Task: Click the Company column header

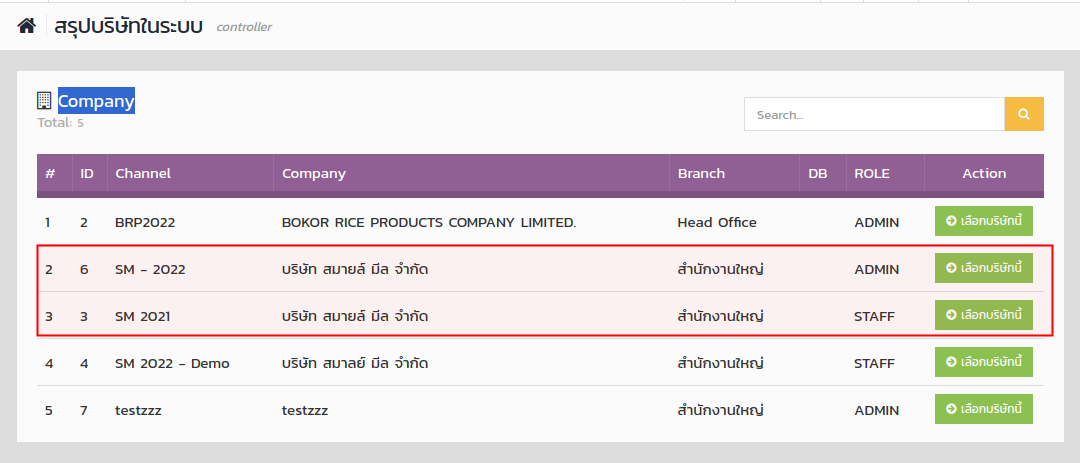Action: (314, 174)
